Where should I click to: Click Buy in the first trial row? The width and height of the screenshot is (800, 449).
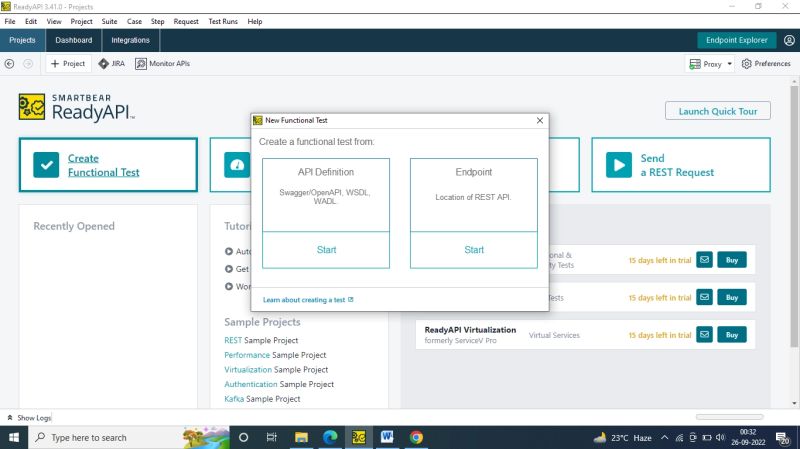(x=732, y=260)
